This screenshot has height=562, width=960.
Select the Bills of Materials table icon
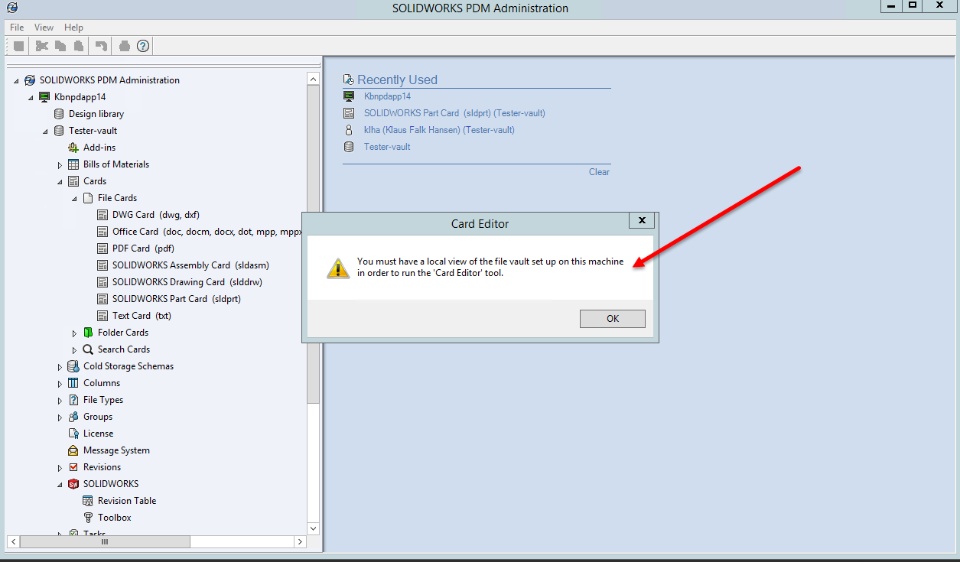(73, 164)
